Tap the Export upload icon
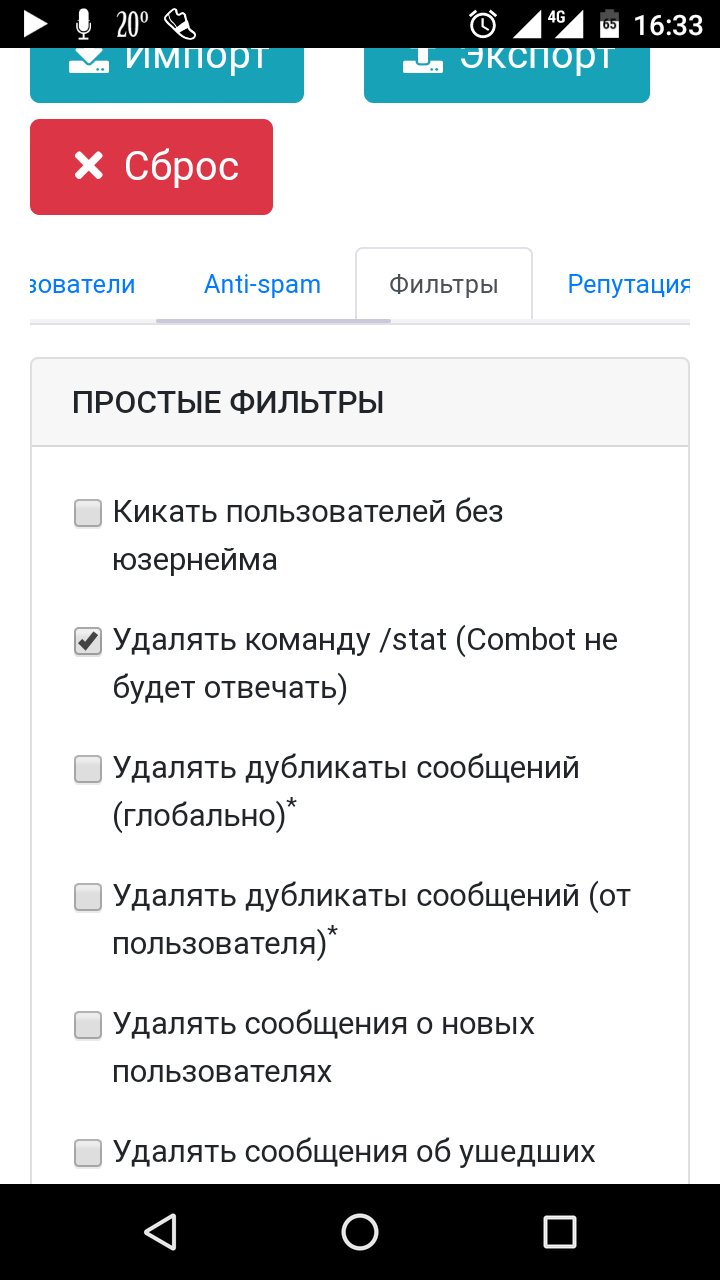Image resolution: width=720 pixels, height=1280 pixels. coord(422,60)
